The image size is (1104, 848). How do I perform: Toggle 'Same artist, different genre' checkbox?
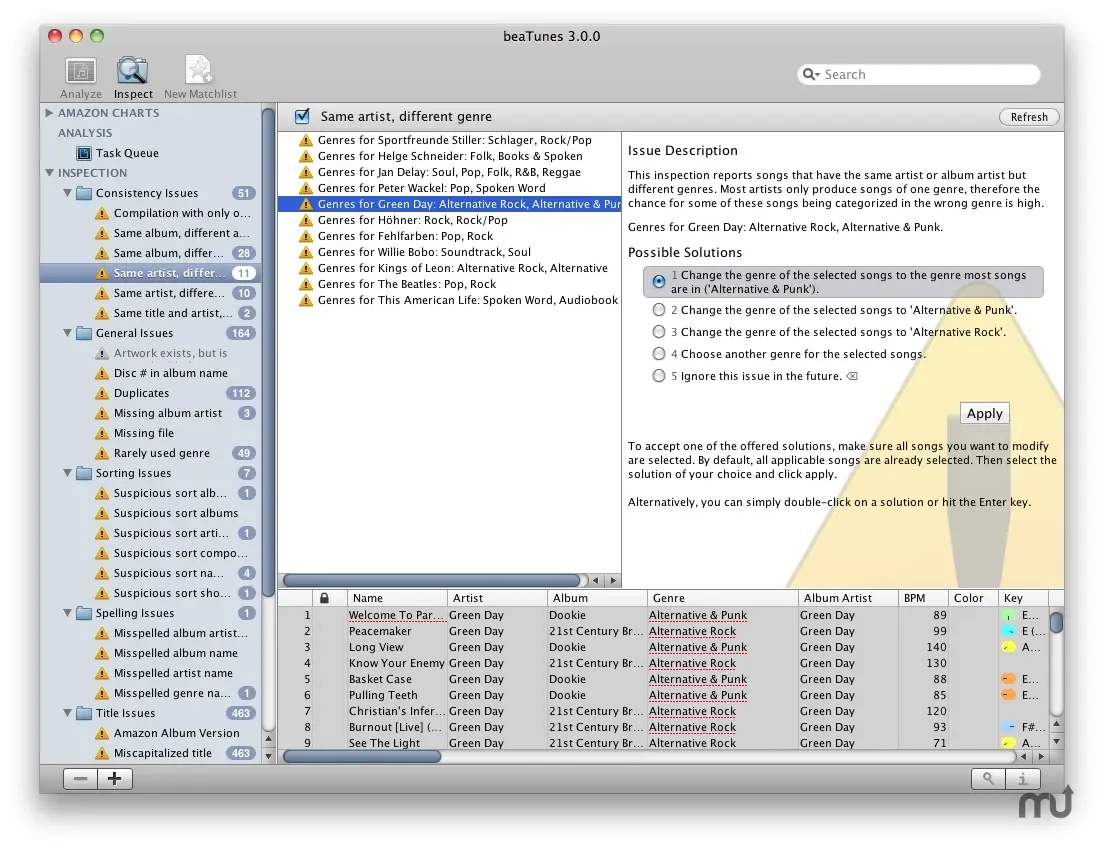[x=302, y=116]
